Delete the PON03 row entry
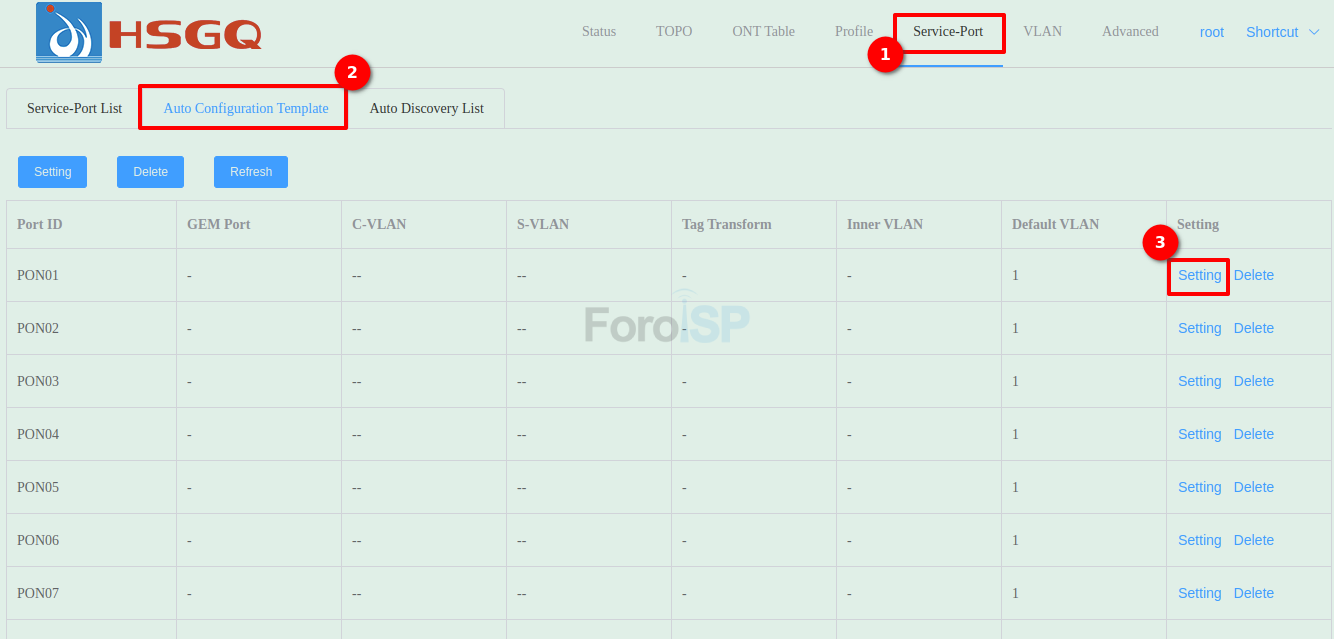This screenshot has width=1334, height=640. [x=1253, y=381]
